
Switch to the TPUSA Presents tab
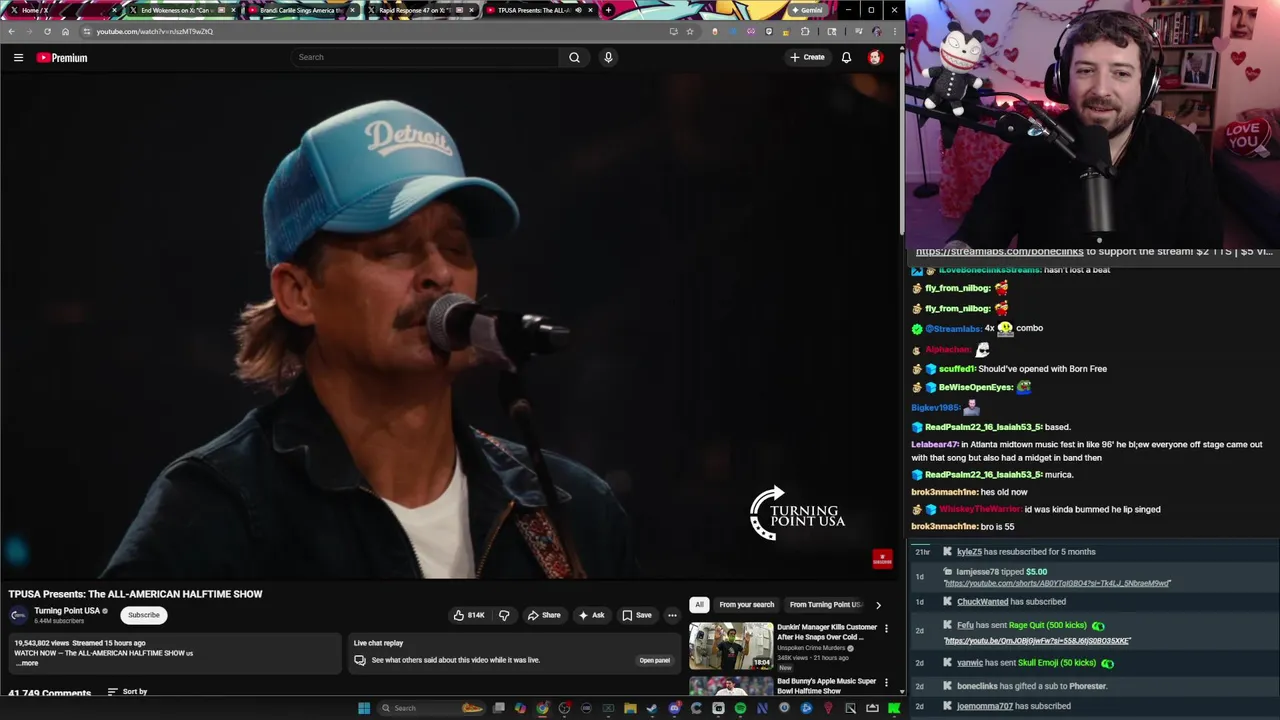point(538,10)
